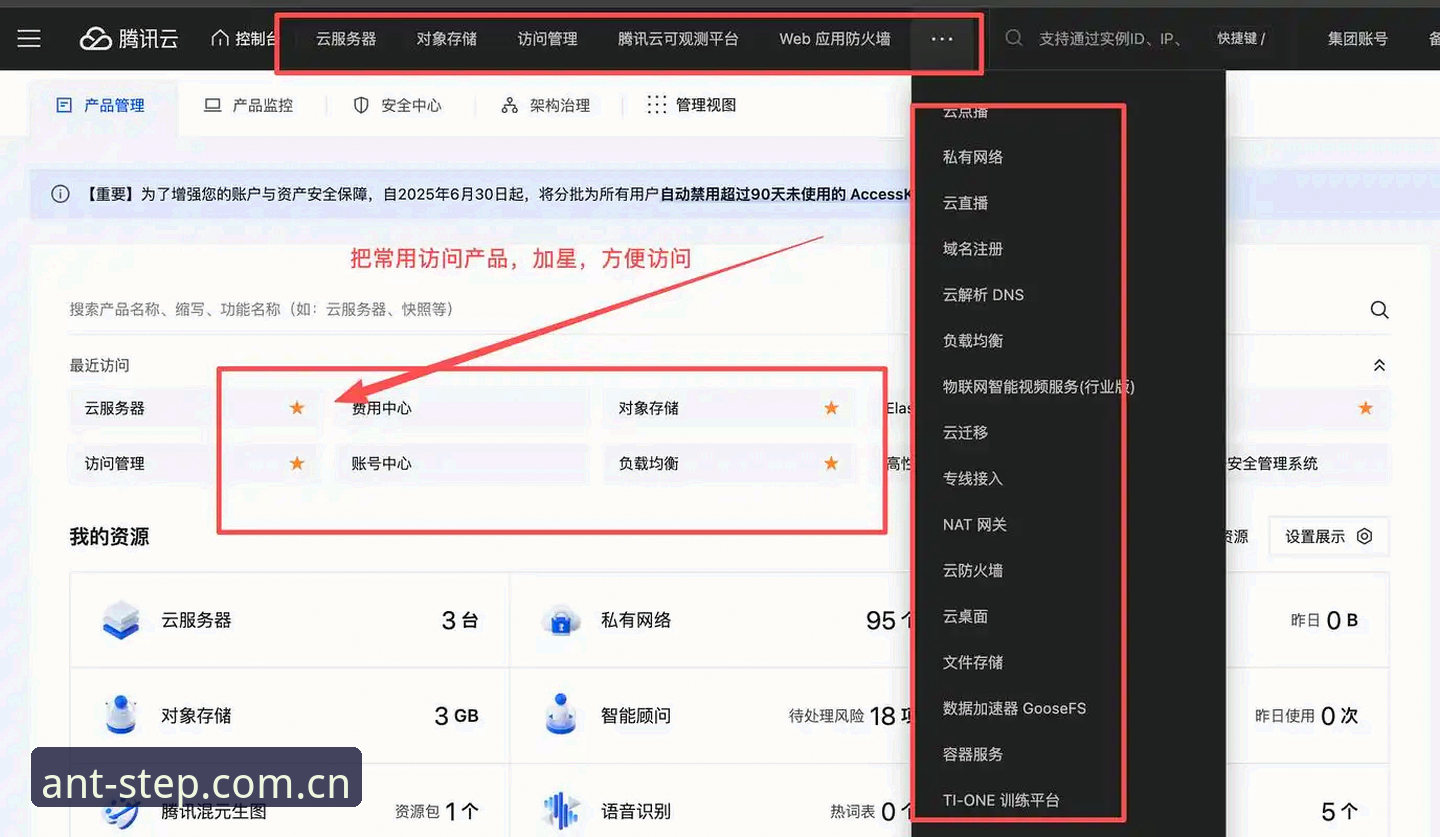The image size is (1440, 837).
Task: Unstar 负载均衡 in recent visits
Action: [831, 463]
